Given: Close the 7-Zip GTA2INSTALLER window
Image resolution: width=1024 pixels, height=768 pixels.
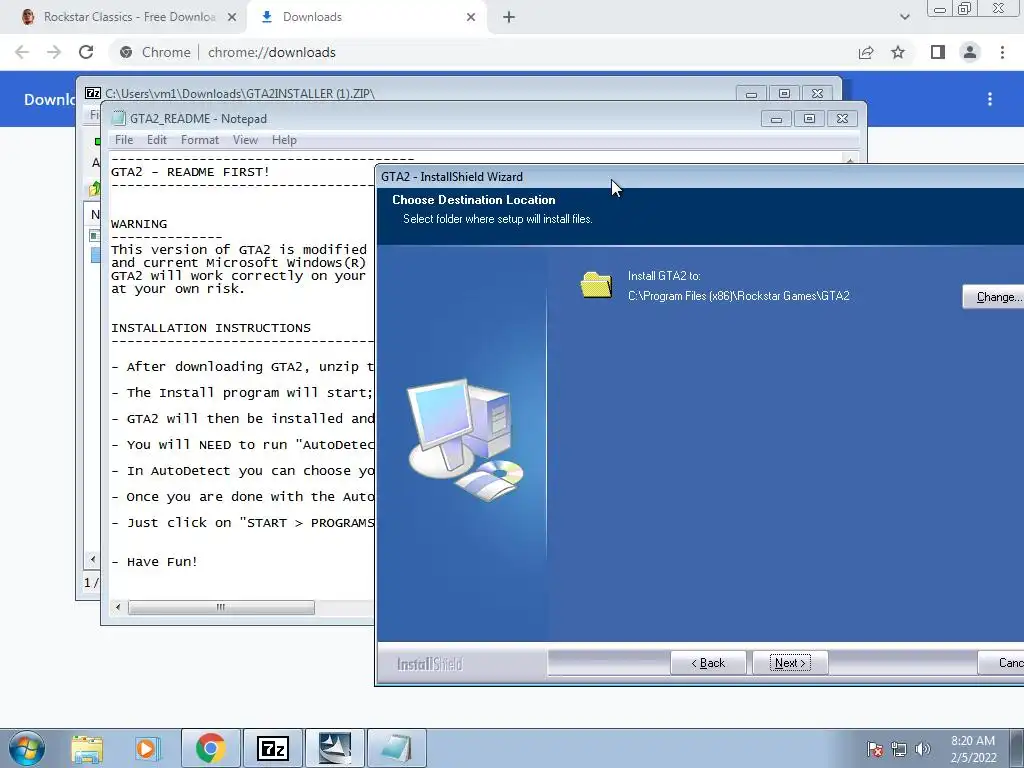Looking at the screenshot, I should coord(817,94).
